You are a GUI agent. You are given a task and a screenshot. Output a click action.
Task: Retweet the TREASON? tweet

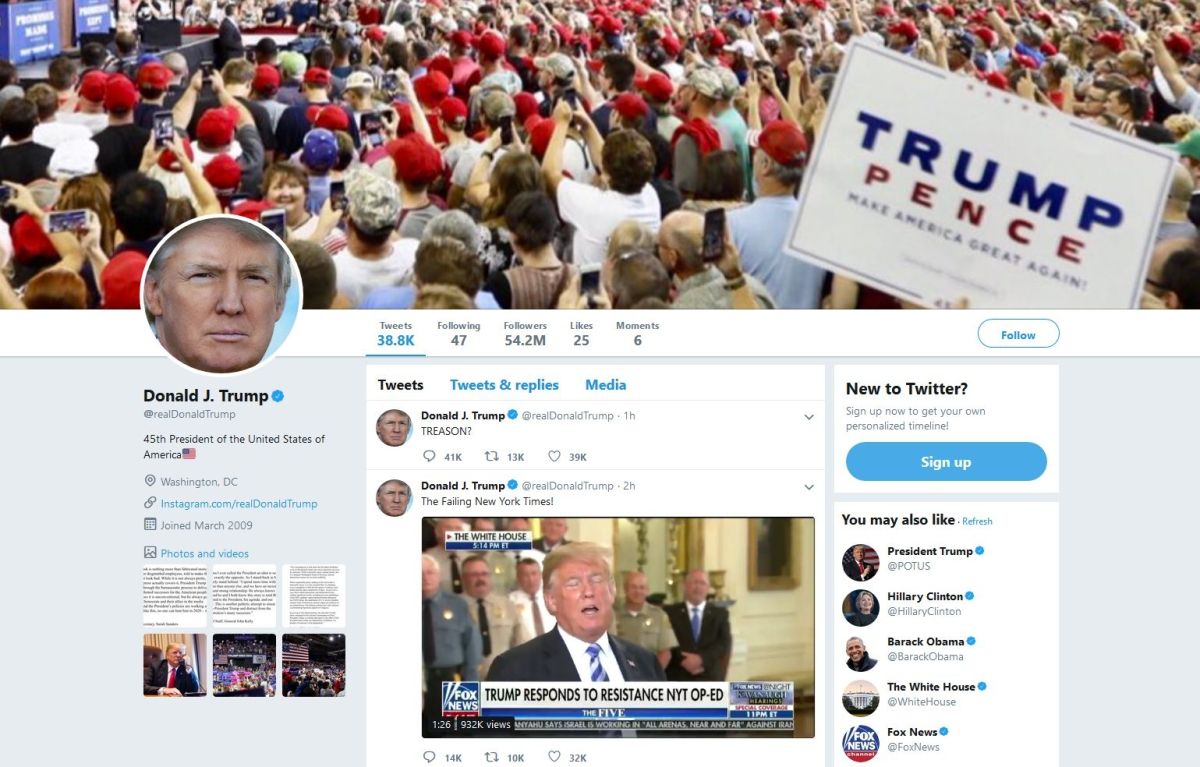pyautogui.click(x=491, y=456)
